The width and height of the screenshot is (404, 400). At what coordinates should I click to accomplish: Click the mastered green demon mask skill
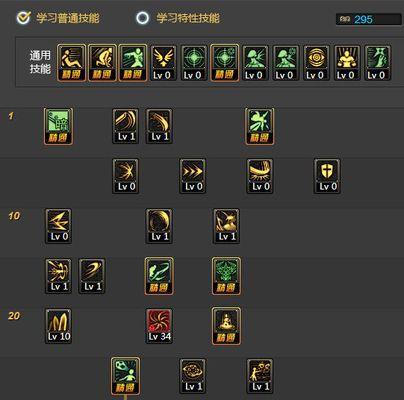click(226, 276)
